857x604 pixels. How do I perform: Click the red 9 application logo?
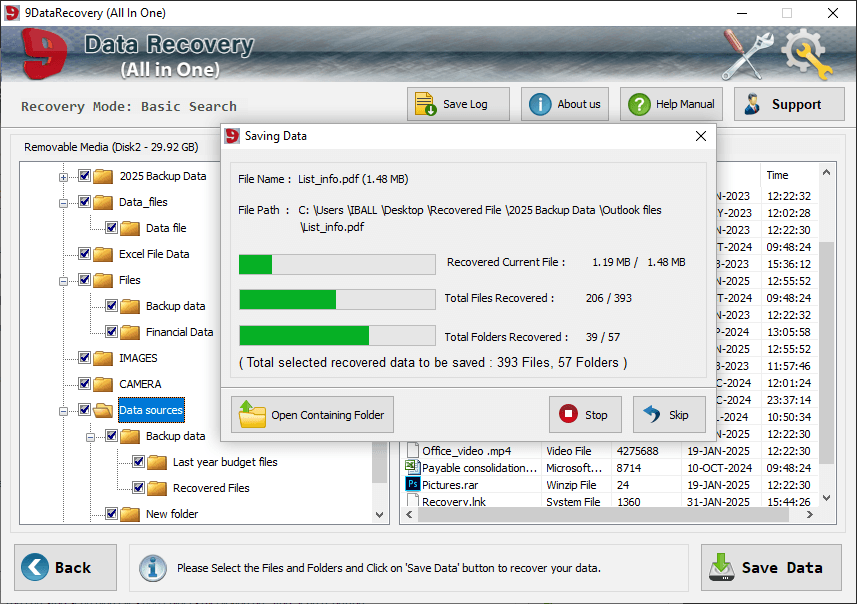pos(44,54)
